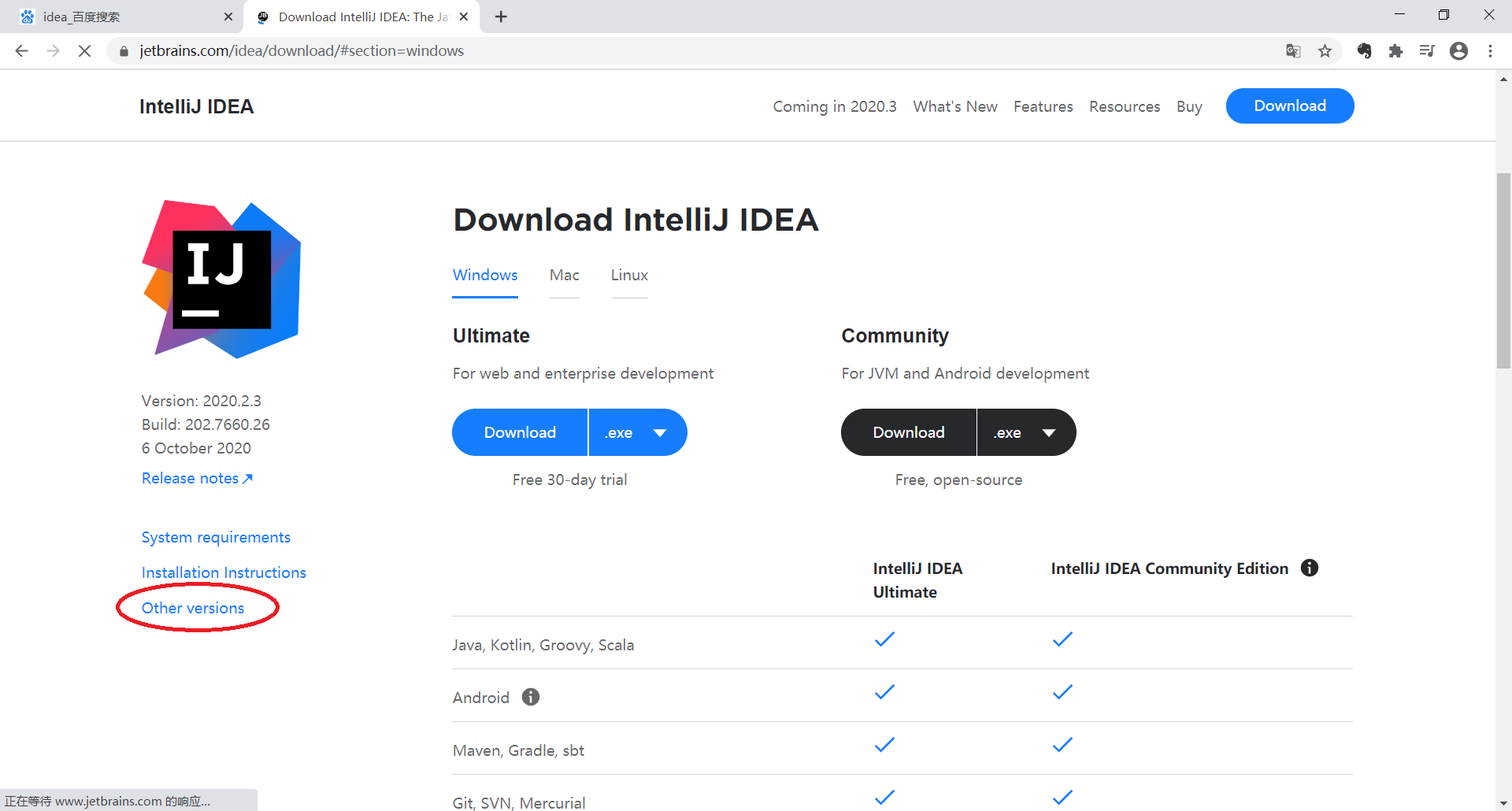Close the Download IntelliJ IDEA tab

point(464,17)
